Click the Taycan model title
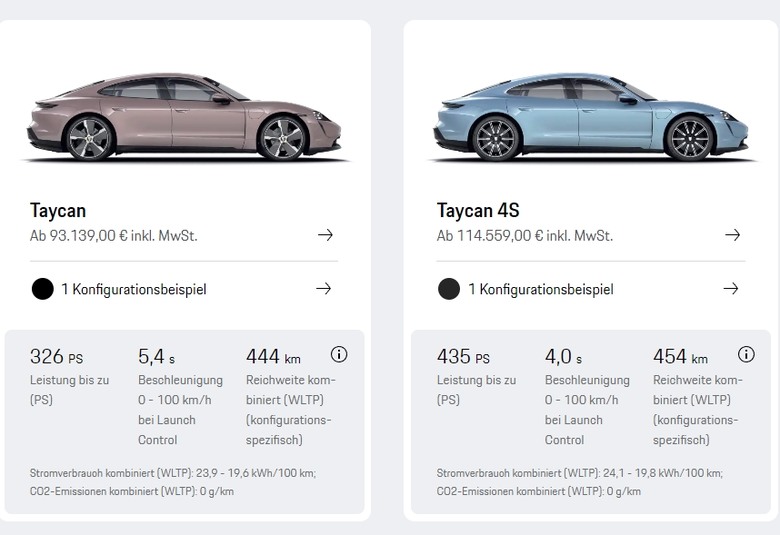 tap(58, 211)
